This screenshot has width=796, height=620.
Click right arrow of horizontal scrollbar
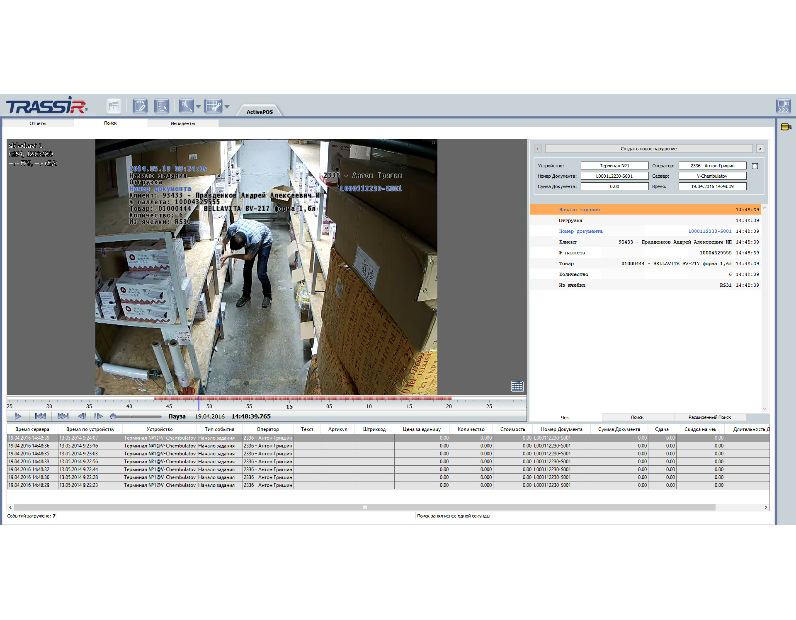(x=766, y=507)
